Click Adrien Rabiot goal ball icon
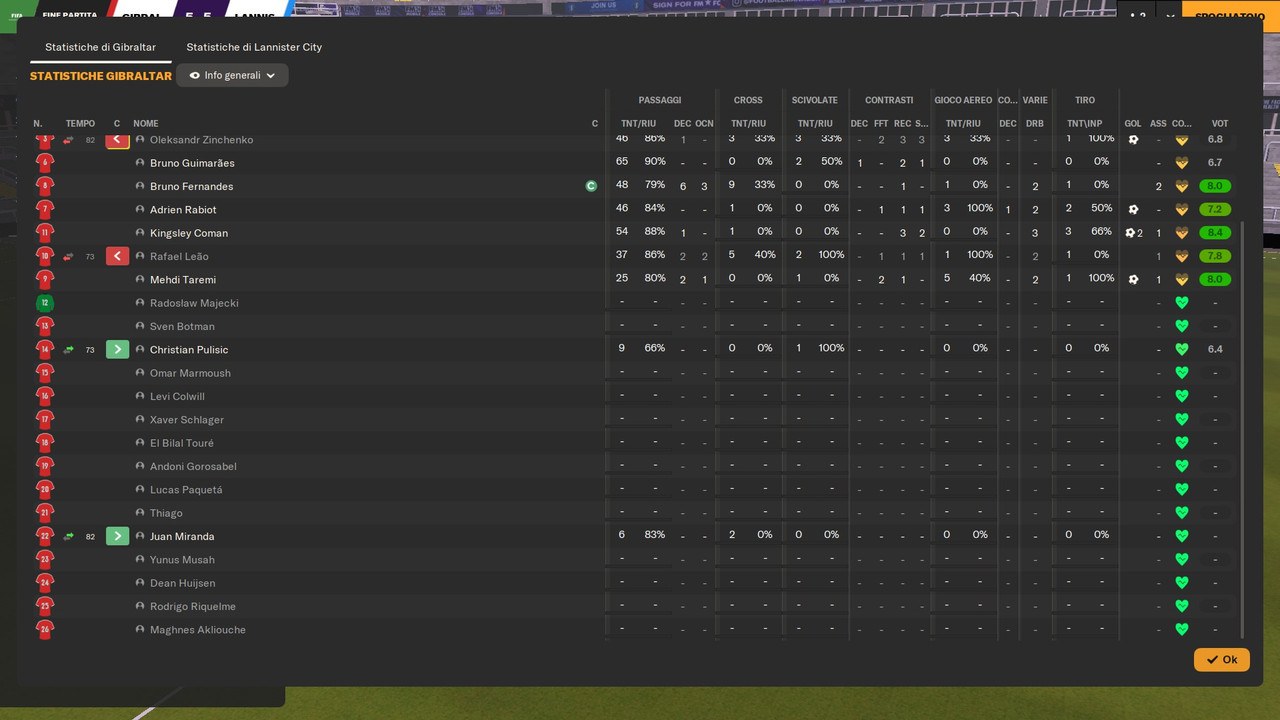 coord(1133,210)
